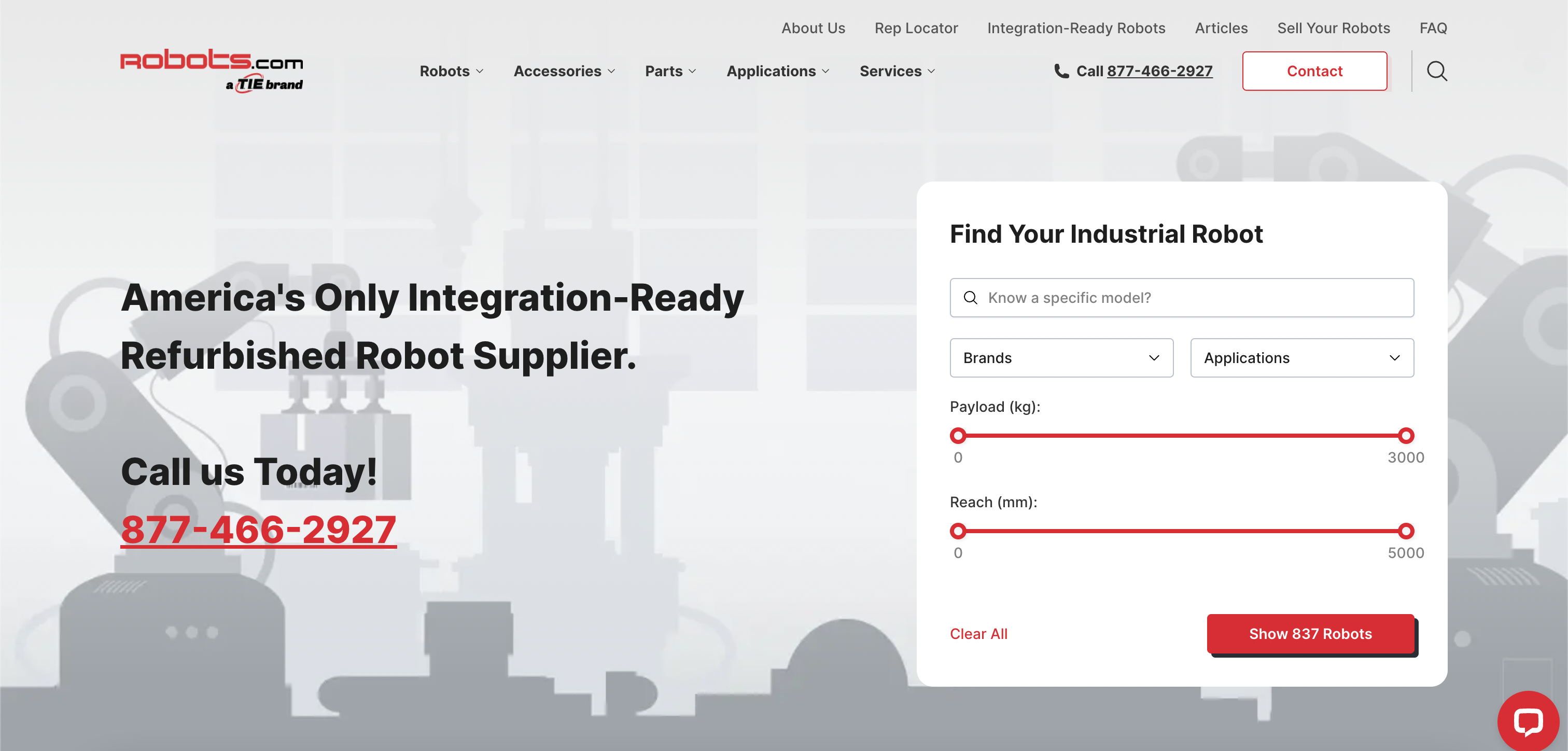Open the Applications filter dropdown
Viewport: 1568px width, 751px height.
pos(1301,357)
